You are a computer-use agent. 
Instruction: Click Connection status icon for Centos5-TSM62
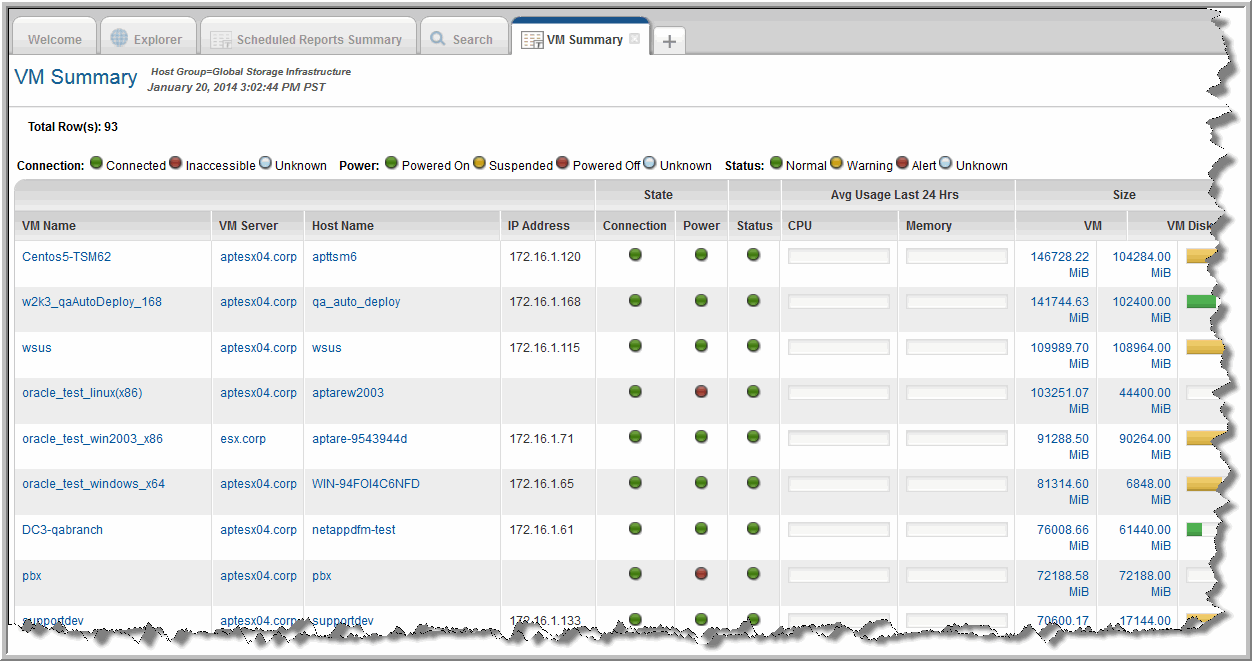click(x=635, y=255)
